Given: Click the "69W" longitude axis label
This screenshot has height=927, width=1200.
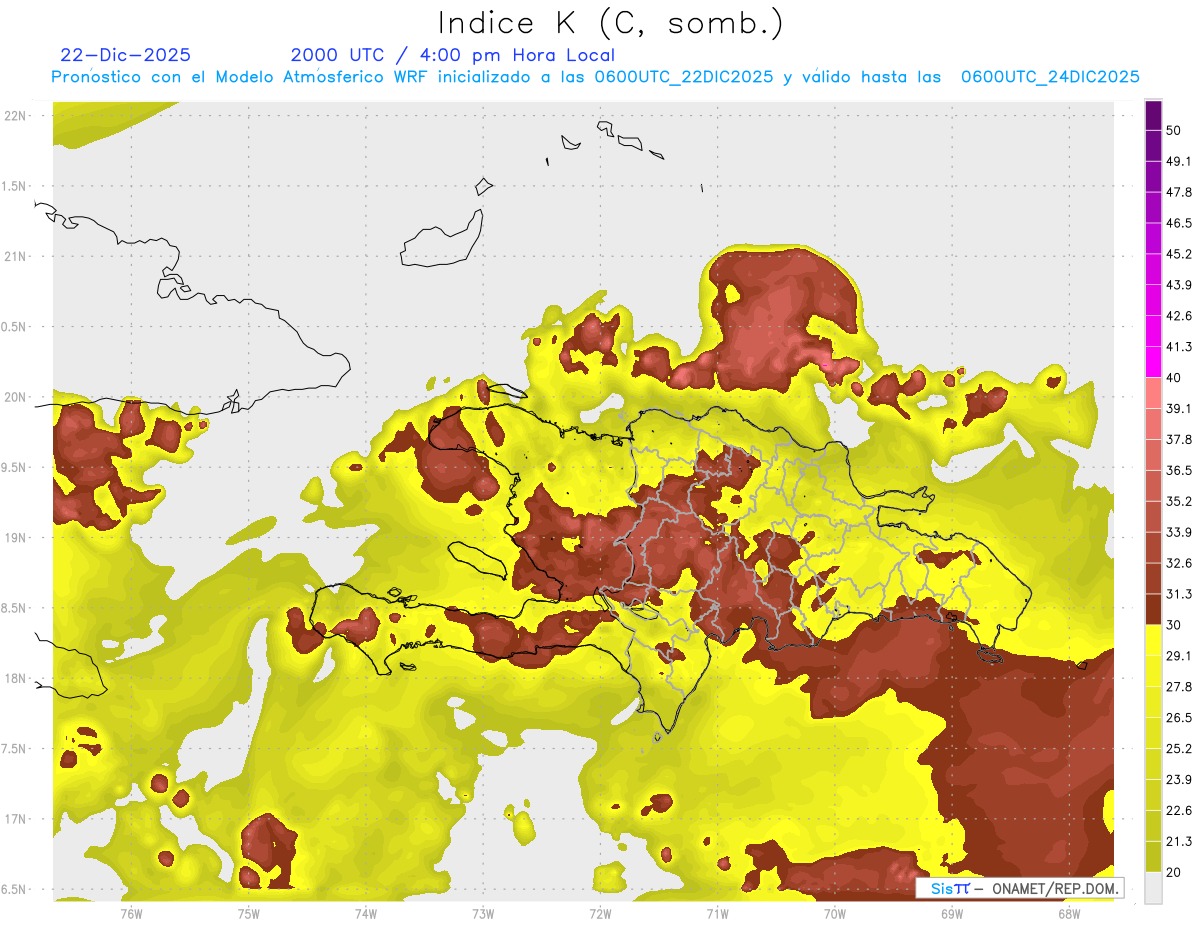Looking at the screenshot, I should click(952, 913).
